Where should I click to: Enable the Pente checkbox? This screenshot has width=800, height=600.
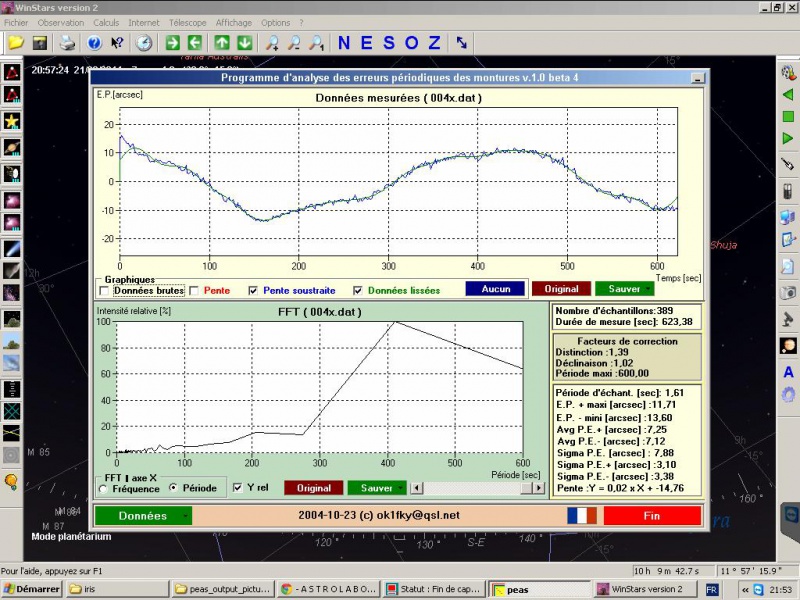(x=194, y=291)
